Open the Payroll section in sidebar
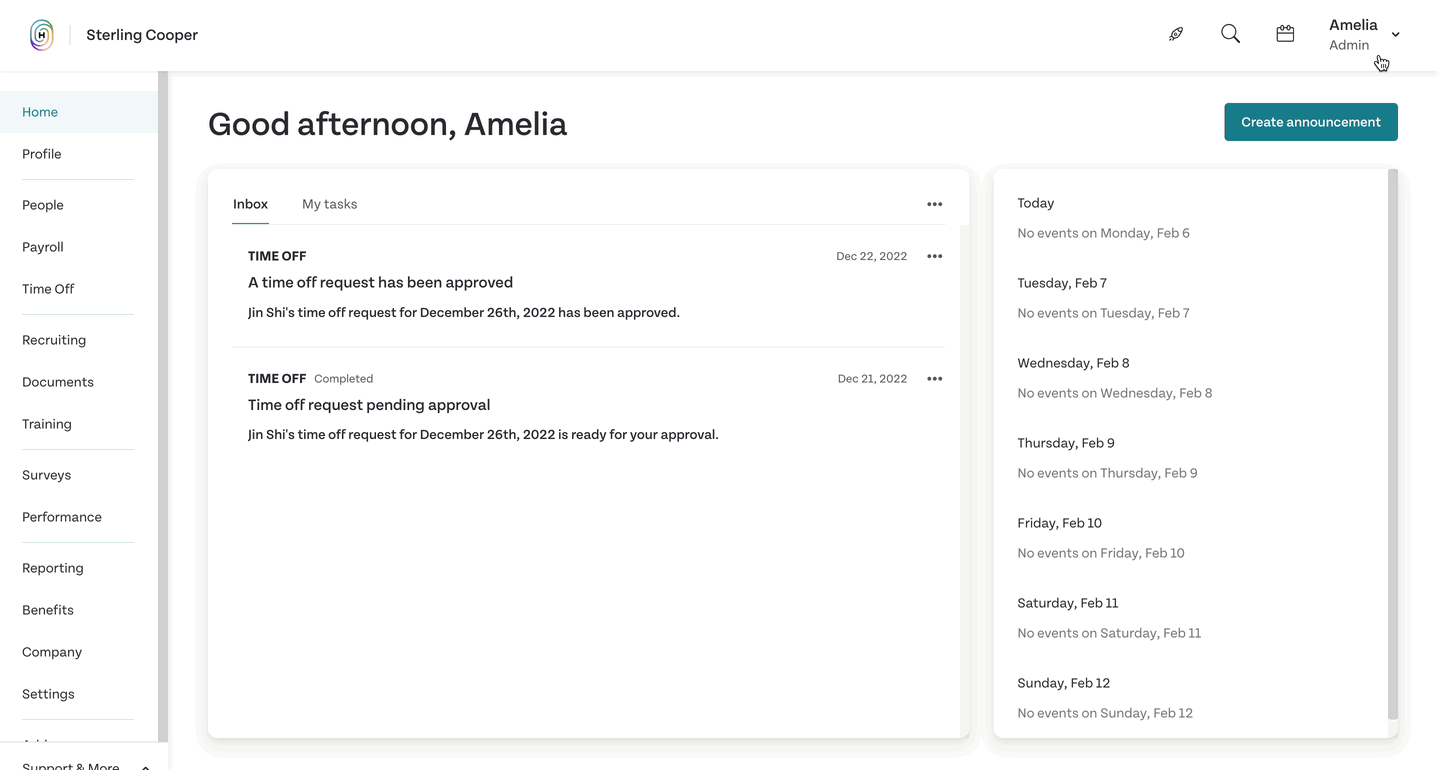 point(43,247)
